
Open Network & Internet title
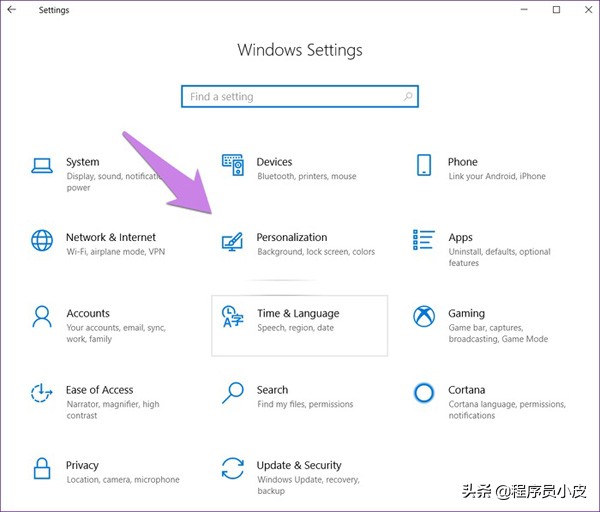[x=111, y=237]
